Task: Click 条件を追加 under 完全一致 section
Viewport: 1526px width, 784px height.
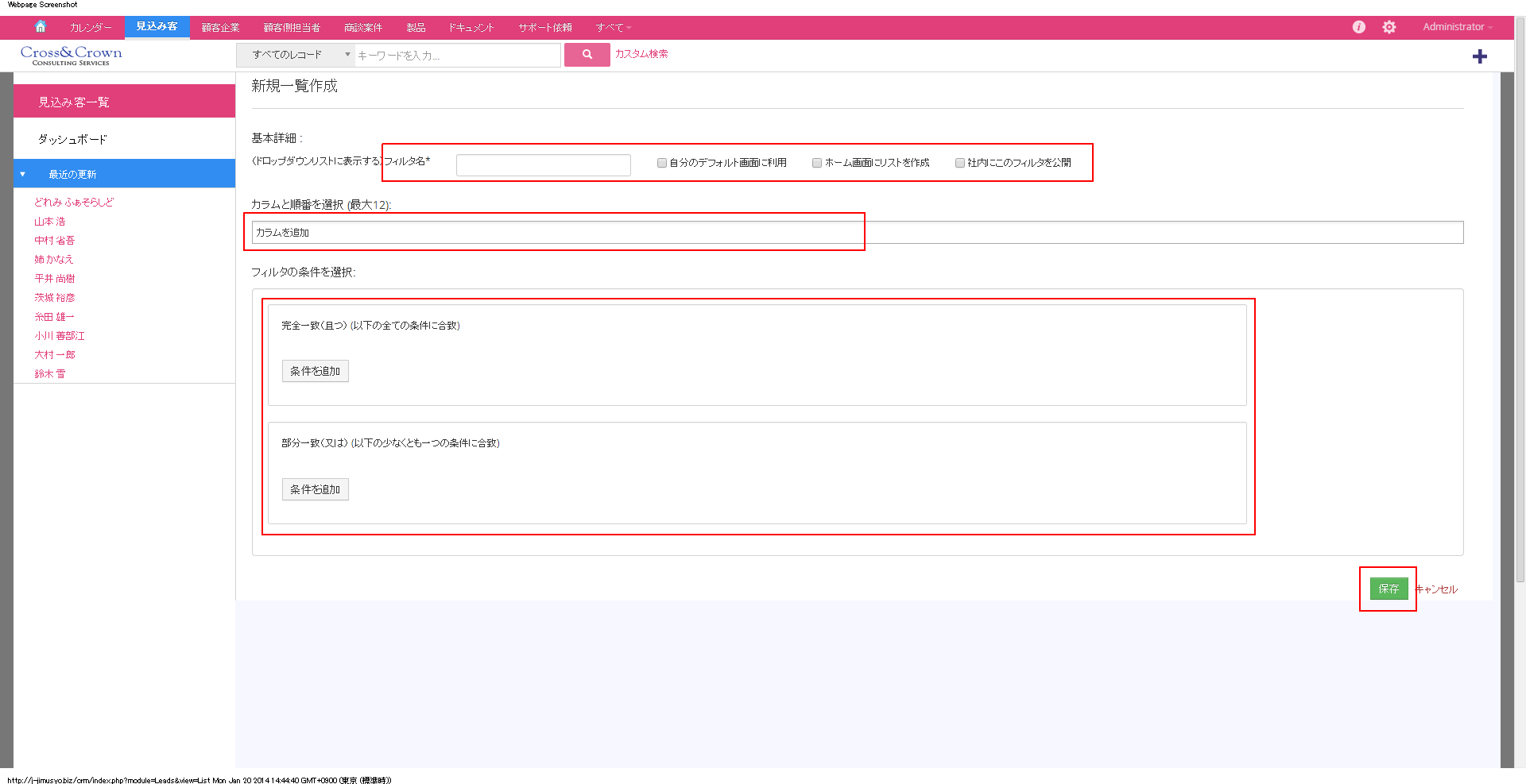Action: (315, 371)
